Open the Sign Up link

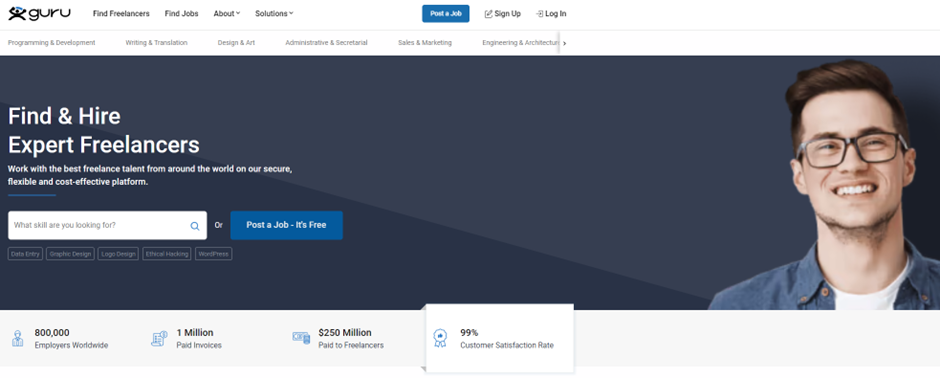(x=502, y=14)
